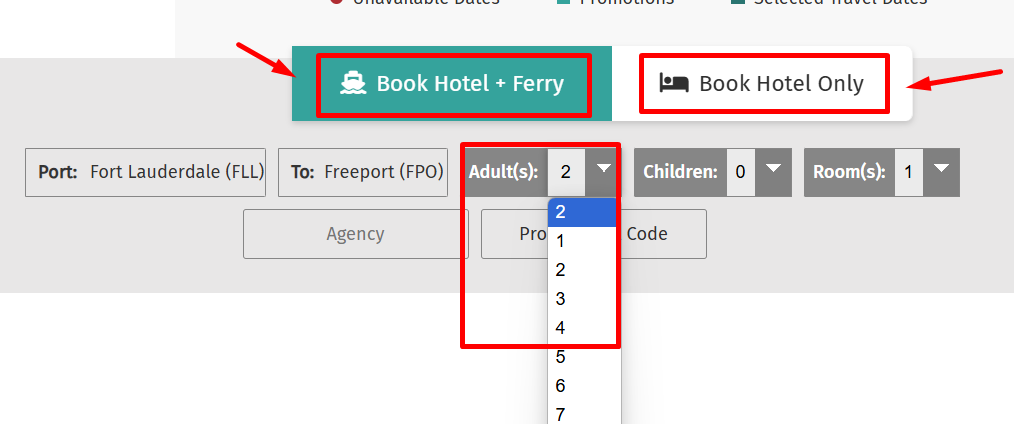The height and width of the screenshot is (424, 1014).
Task: Click the Children count value 0
Action: pyautogui.click(x=741, y=172)
